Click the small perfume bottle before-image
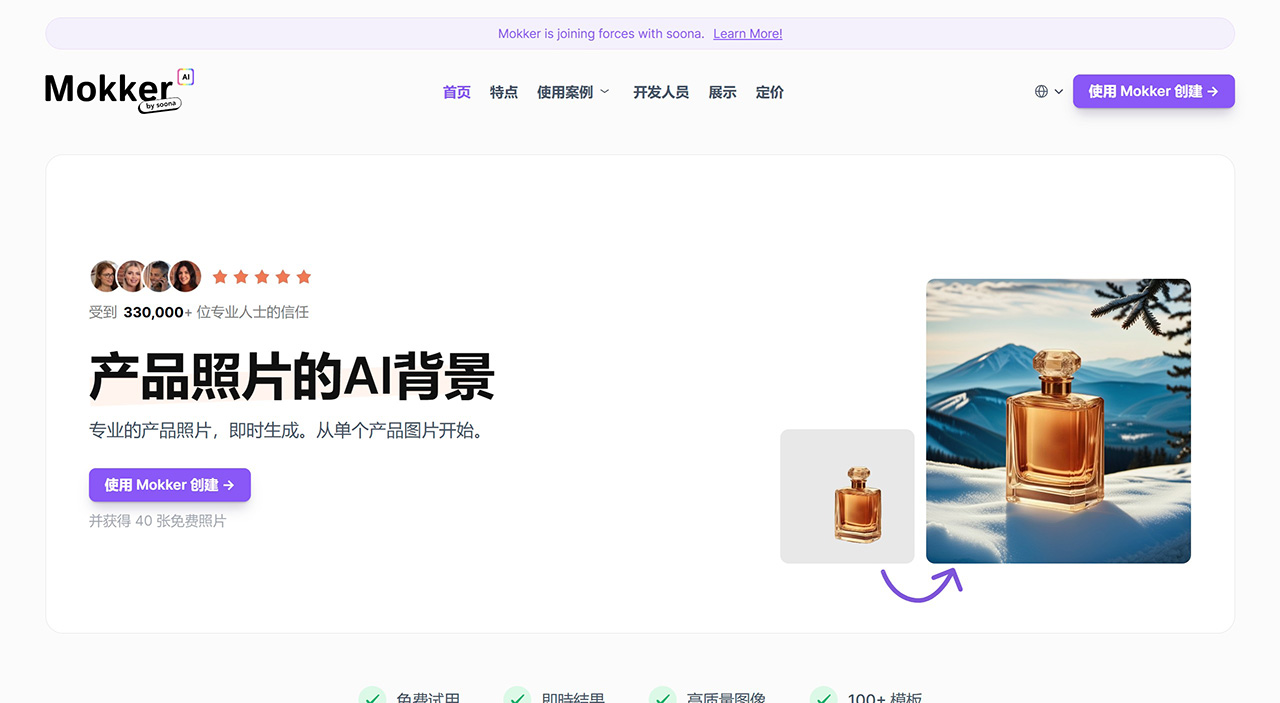 847,496
